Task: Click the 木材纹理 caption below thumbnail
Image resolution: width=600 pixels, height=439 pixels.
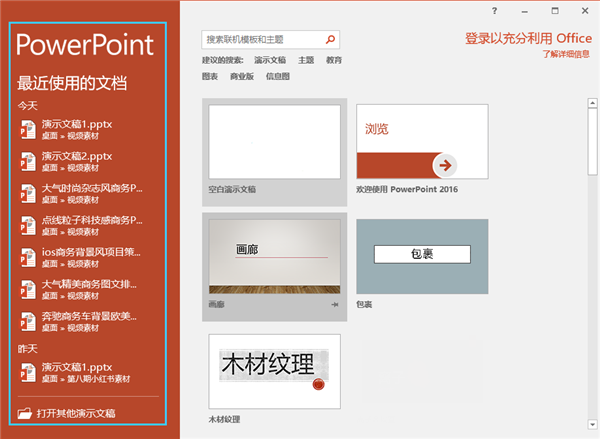Action: click(x=224, y=419)
